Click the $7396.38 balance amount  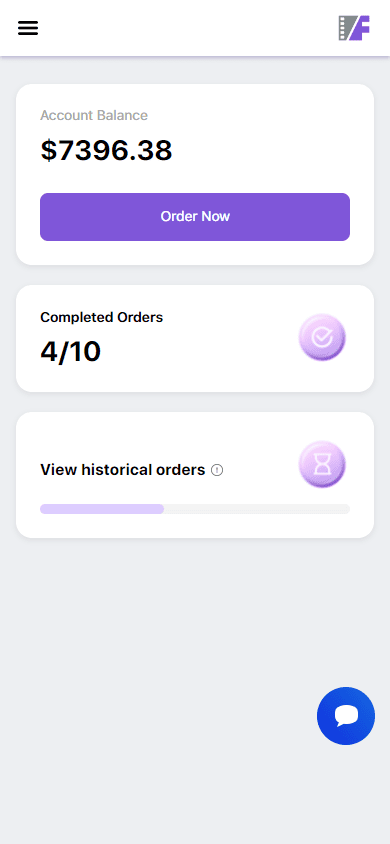(107, 150)
